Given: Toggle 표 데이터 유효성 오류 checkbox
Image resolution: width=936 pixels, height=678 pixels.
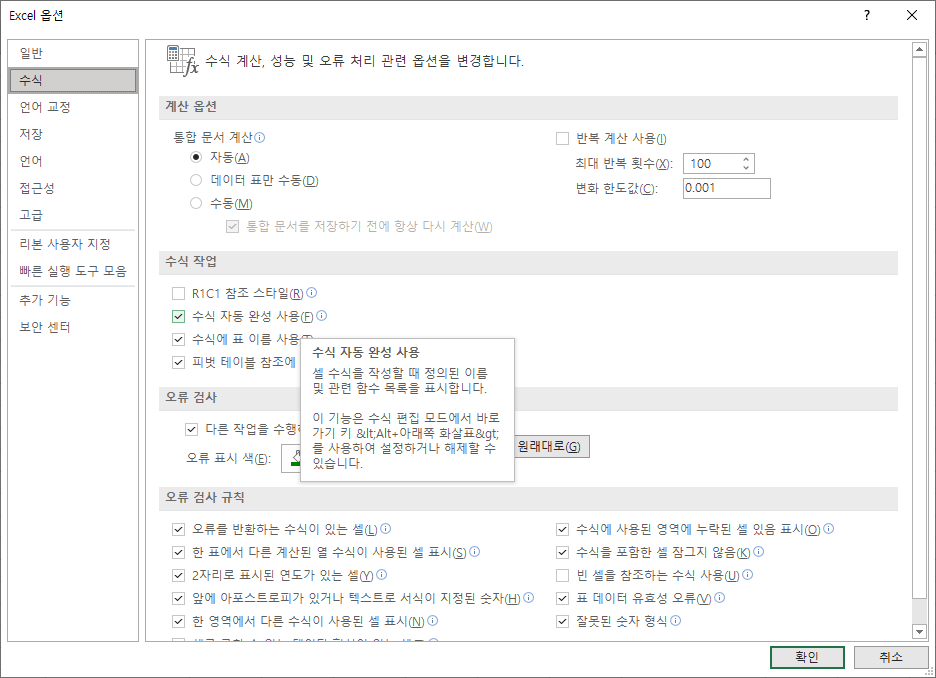Looking at the screenshot, I should (x=562, y=598).
